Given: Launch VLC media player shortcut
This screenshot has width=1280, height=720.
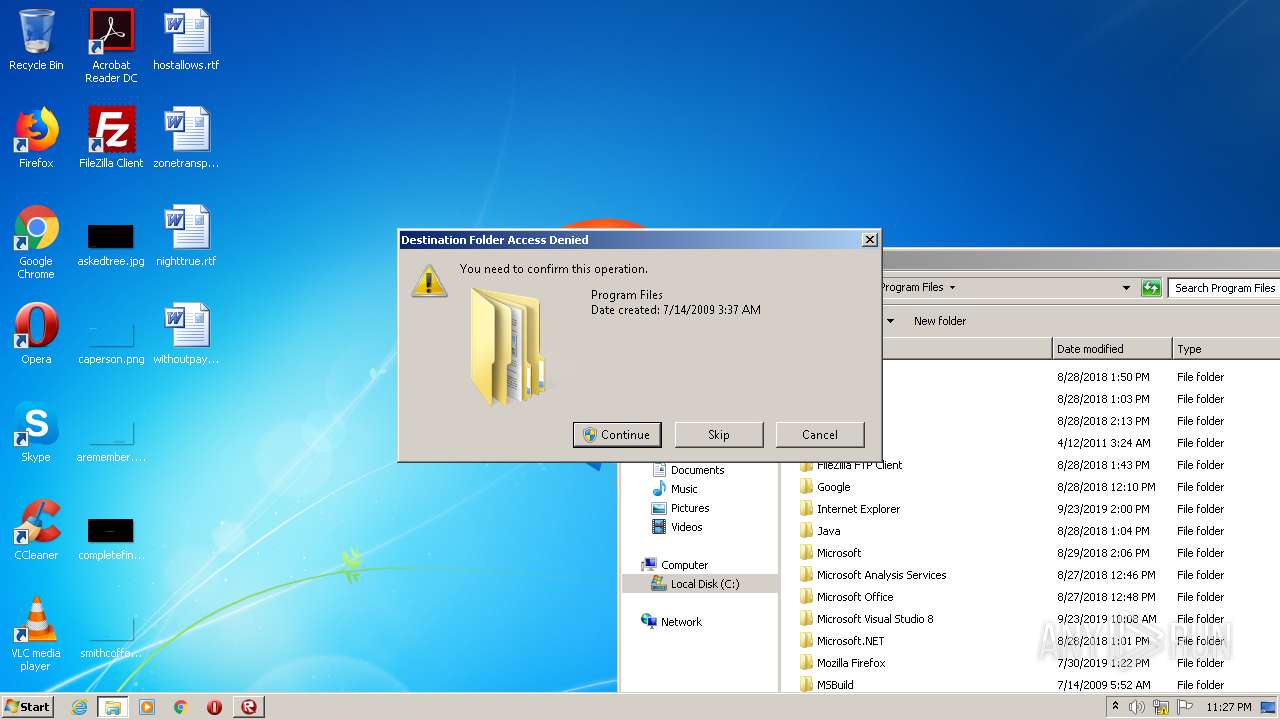Looking at the screenshot, I should click(x=36, y=635).
